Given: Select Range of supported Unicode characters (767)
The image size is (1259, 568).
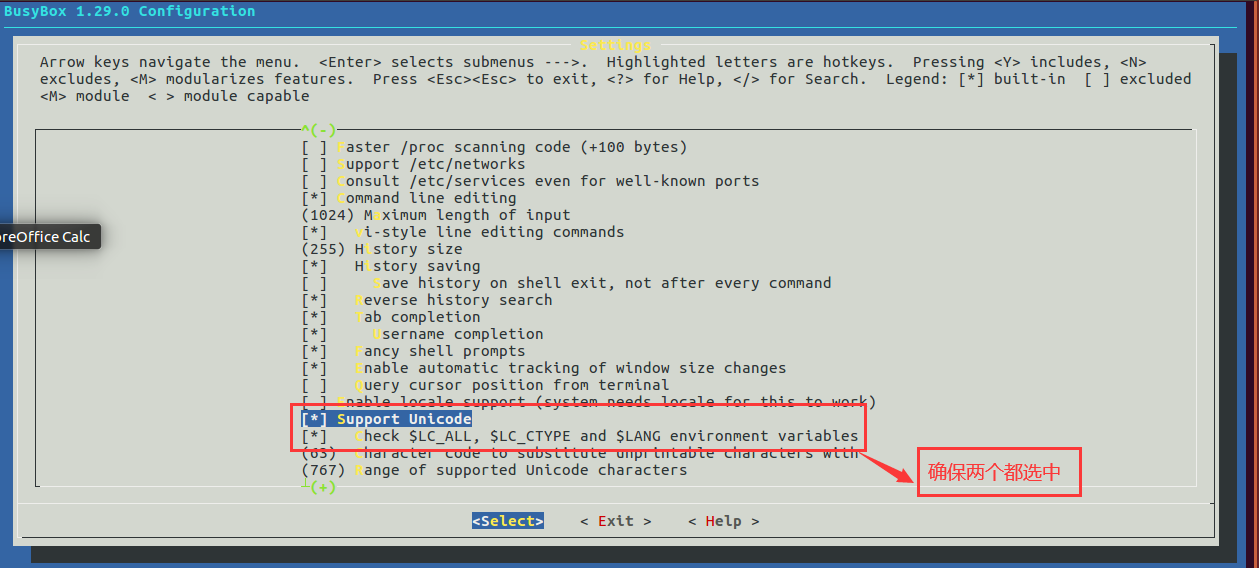Looking at the screenshot, I should (x=494, y=470).
